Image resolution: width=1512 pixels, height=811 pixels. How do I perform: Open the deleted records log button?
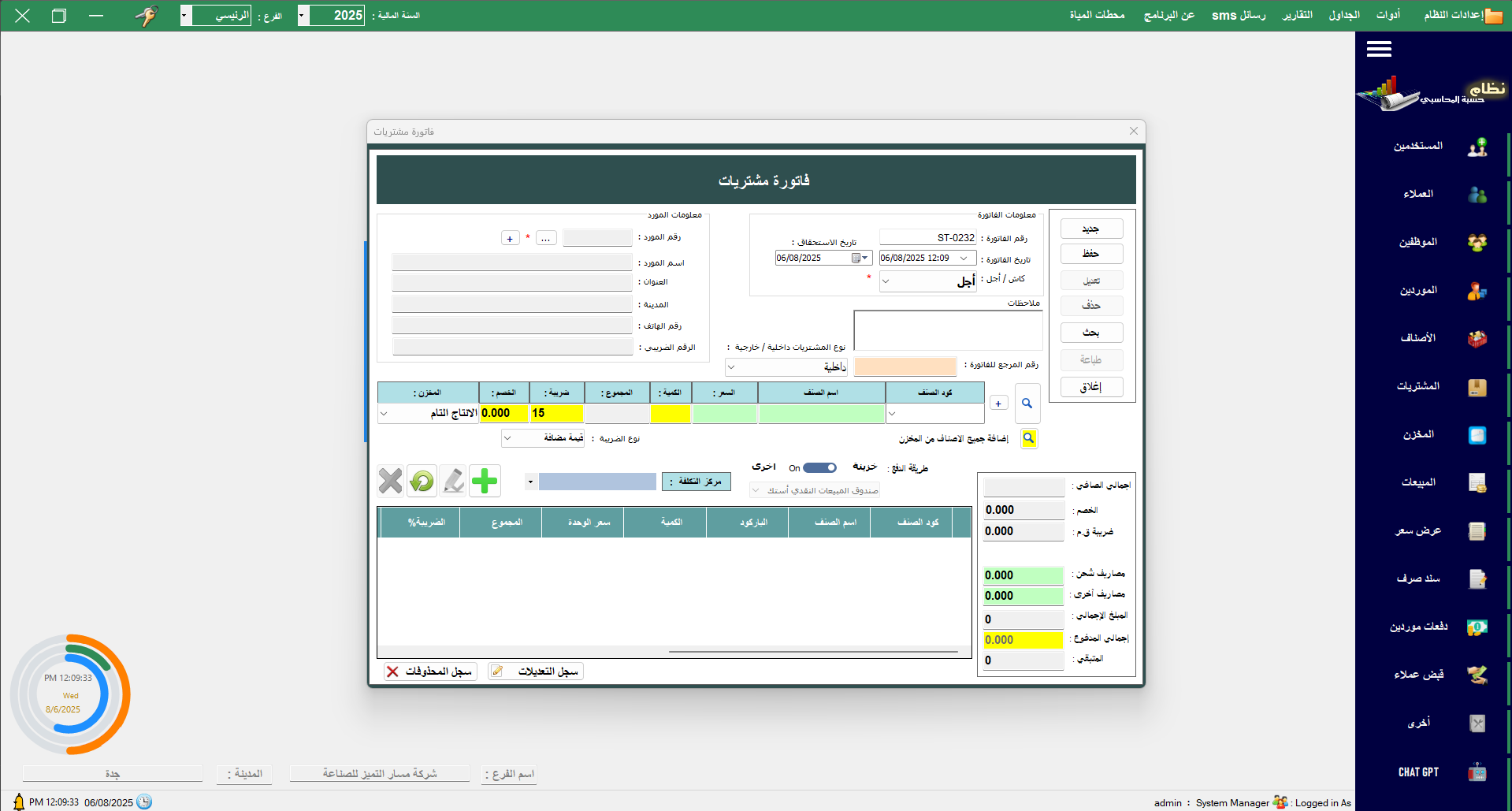pyautogui.click(x=430, y=671)
